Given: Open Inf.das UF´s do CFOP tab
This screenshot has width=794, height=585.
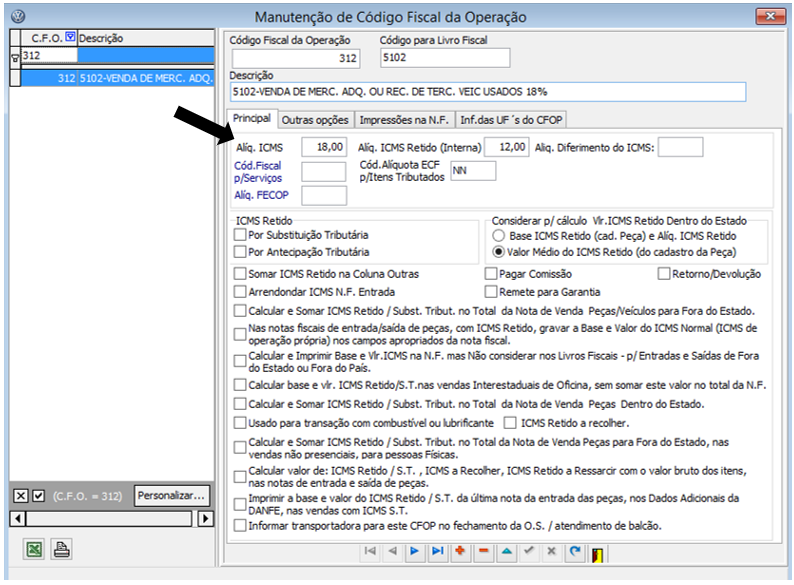Looking at the screenshot, I should tap(511, 120).
